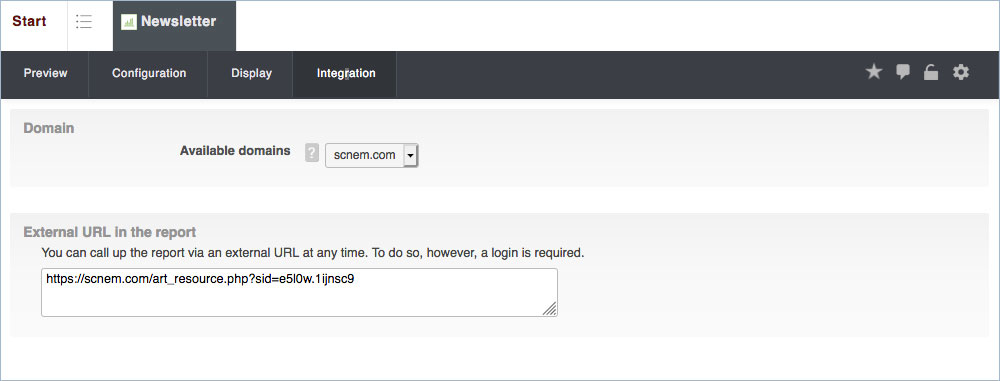Click the Domain section heading
This screenshot has width=1000, height=381.
click(49, 128)
